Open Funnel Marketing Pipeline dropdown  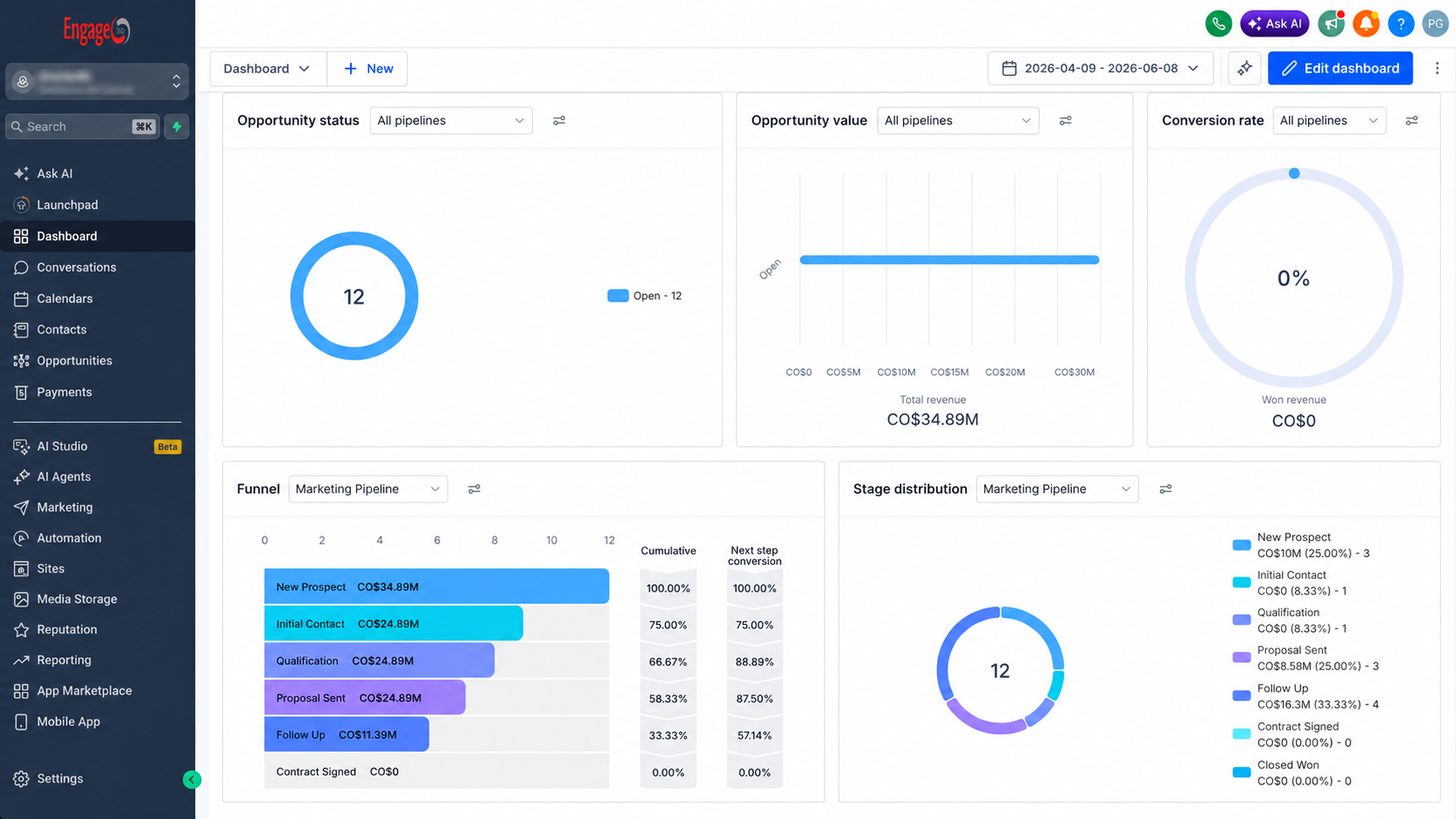coord(368,489)
